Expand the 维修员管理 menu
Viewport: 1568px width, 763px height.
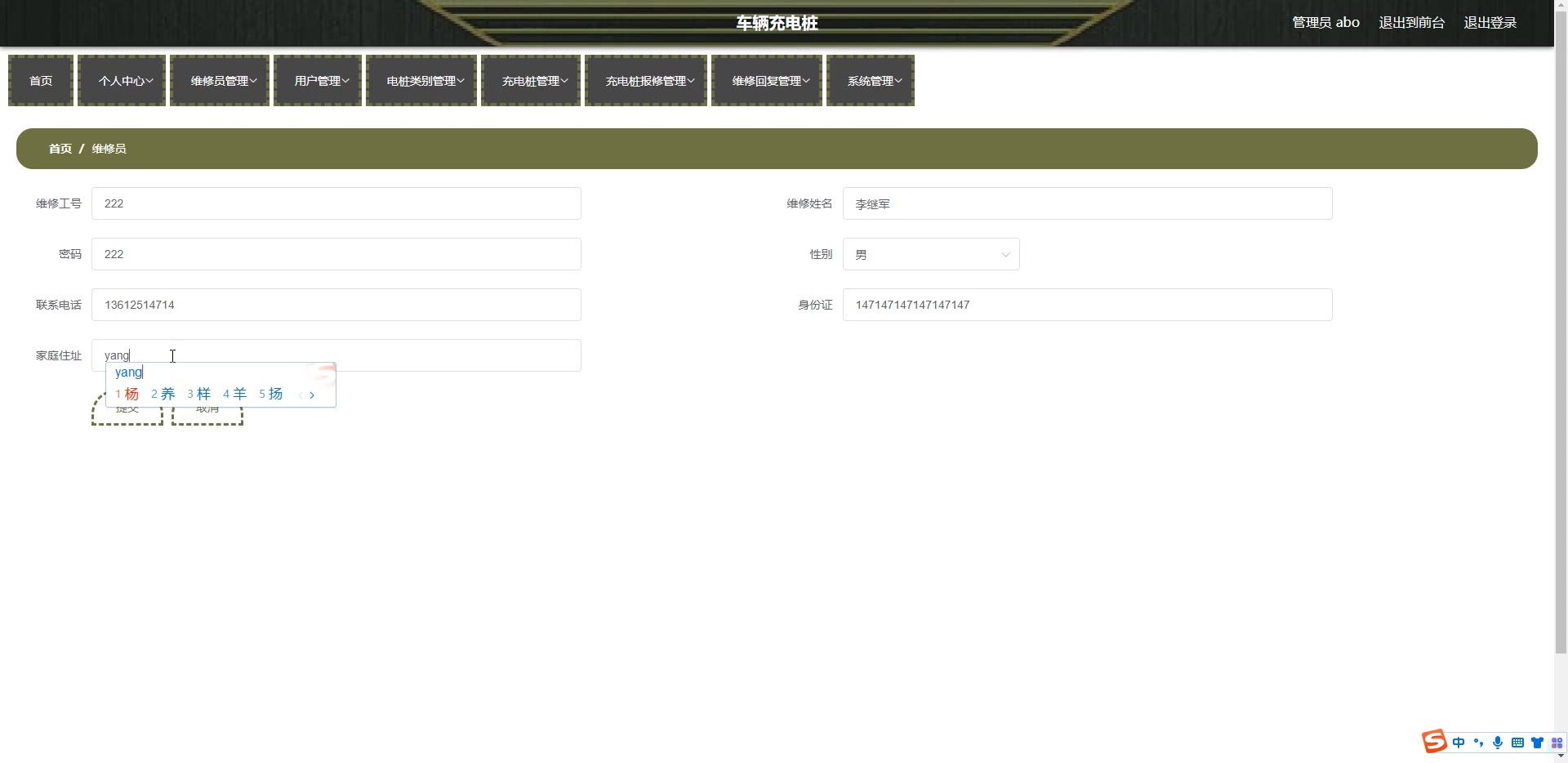pyautogui.click(x=220, y=81)
